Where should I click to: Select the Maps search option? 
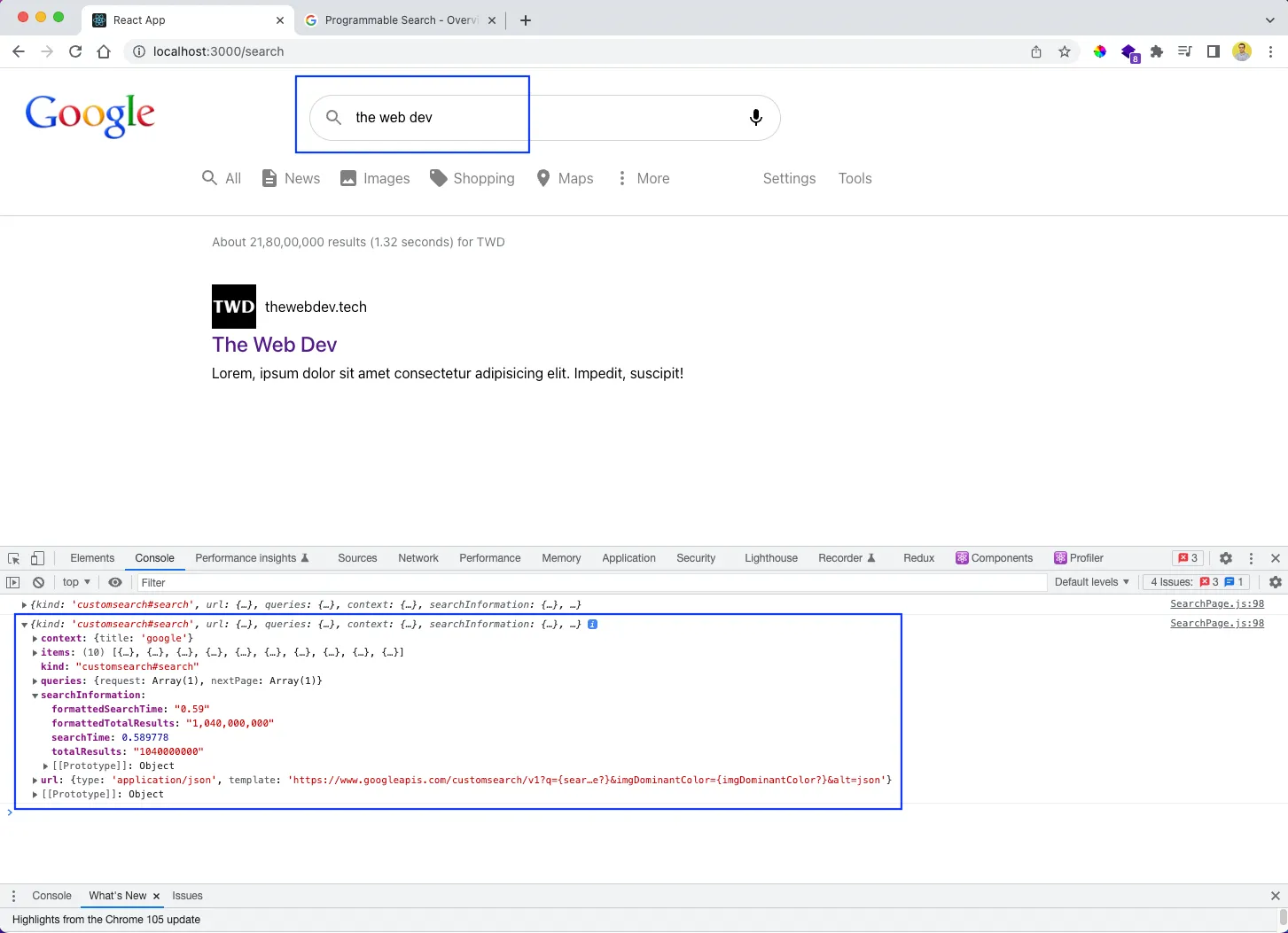coord(566,178)
